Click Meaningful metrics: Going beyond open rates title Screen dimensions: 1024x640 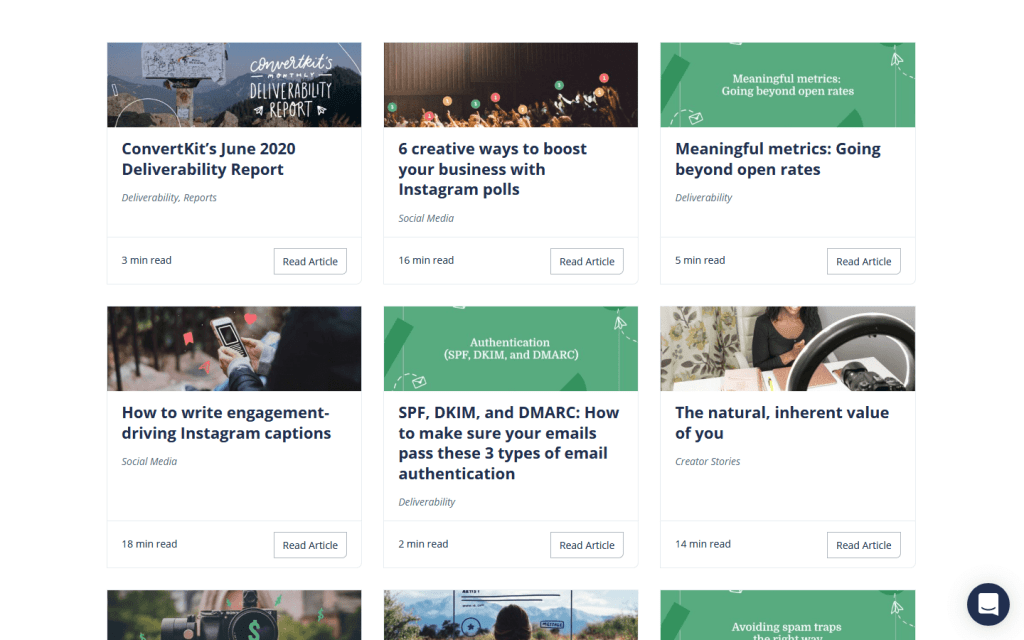point(777,159)
